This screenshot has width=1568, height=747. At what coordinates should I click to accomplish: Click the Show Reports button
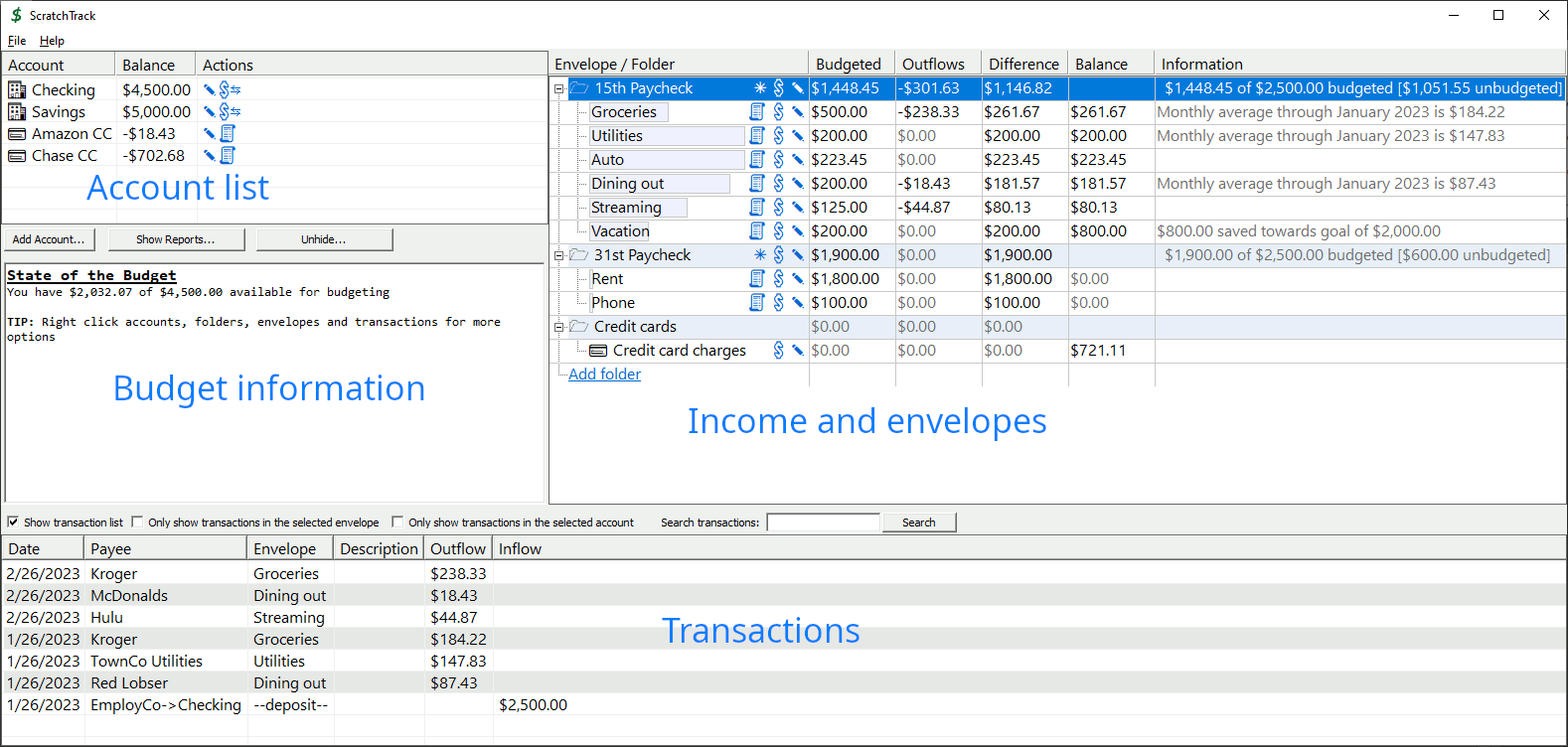pyautogui.click(x=175, y=239)
